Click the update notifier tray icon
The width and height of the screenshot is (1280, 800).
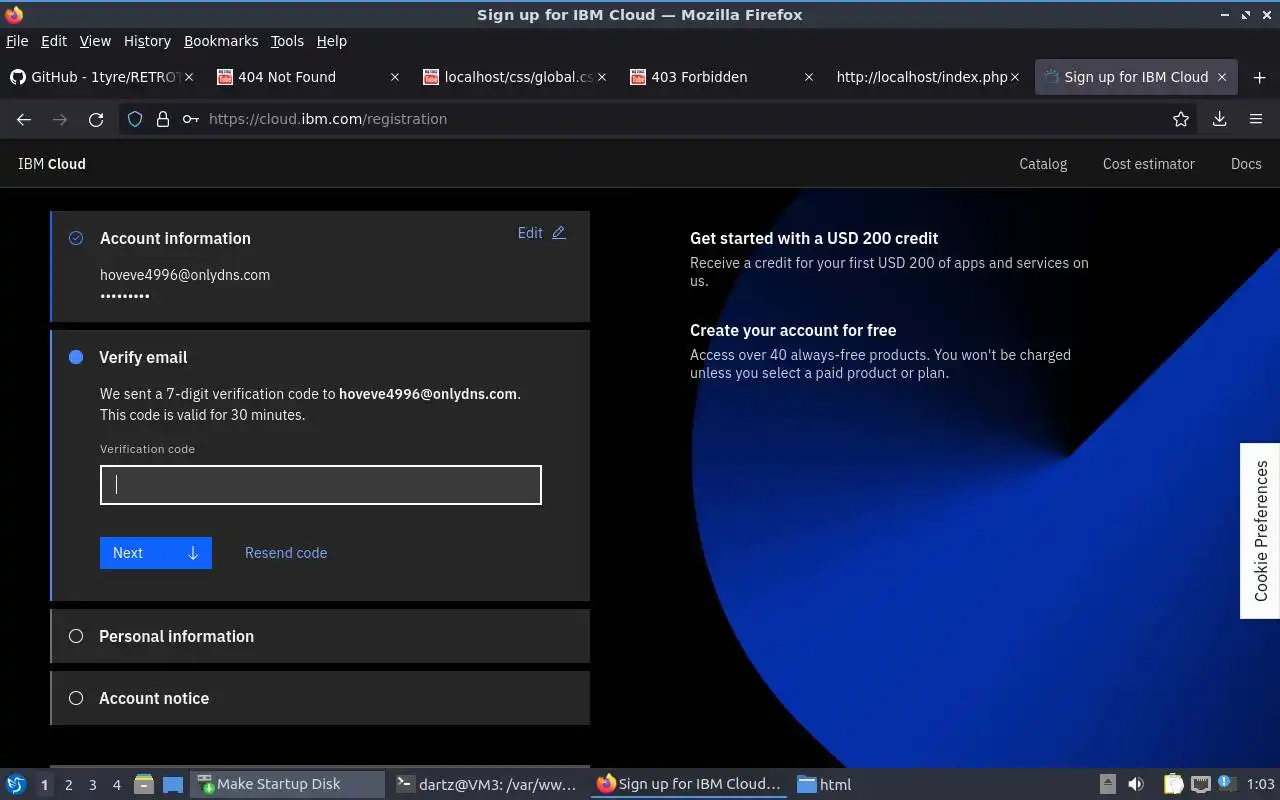1225,785
